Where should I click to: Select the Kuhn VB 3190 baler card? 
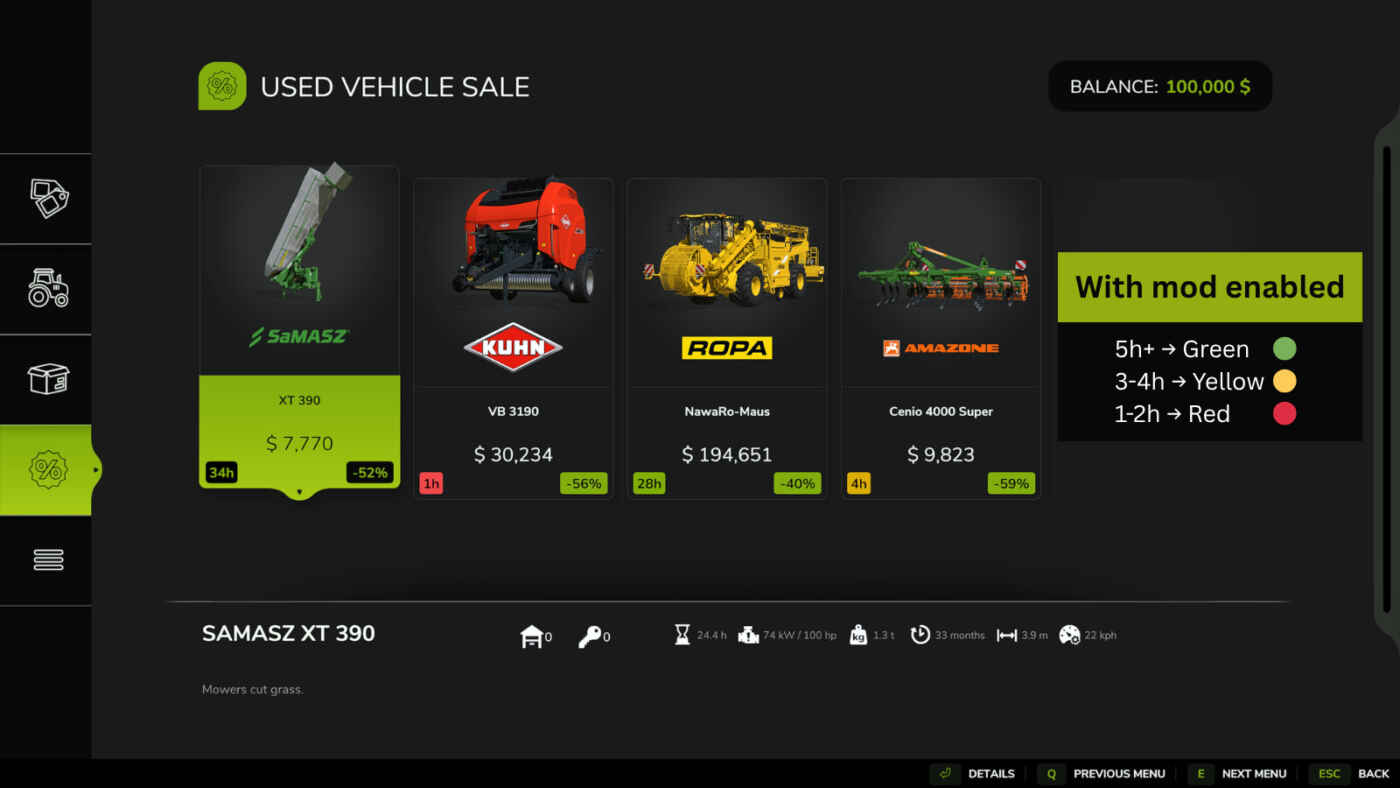pyautogui.click(x=513, y=339)
